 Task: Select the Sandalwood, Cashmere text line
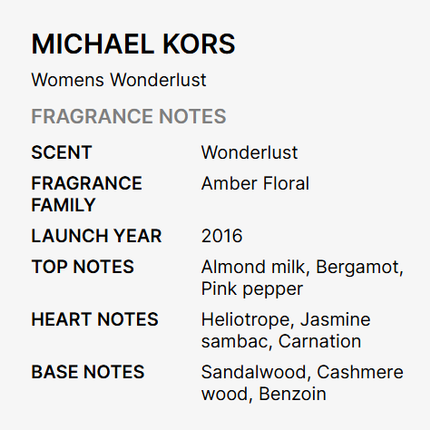coord(302,372)
